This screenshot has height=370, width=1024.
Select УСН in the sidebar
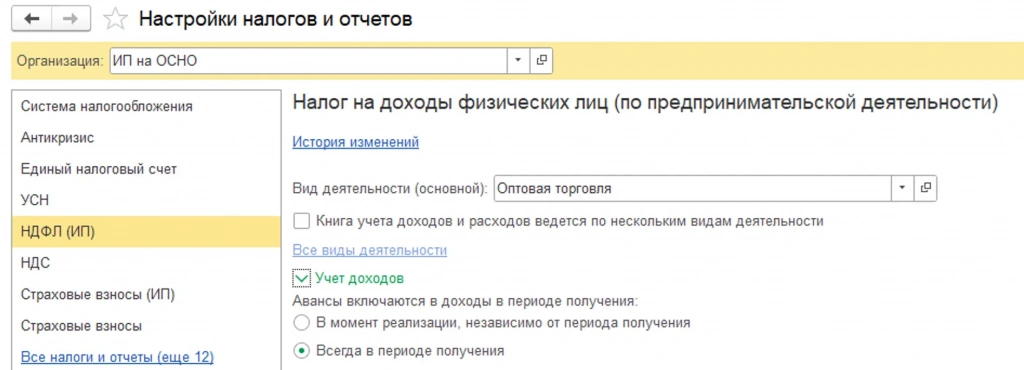[x=146, y=200]
